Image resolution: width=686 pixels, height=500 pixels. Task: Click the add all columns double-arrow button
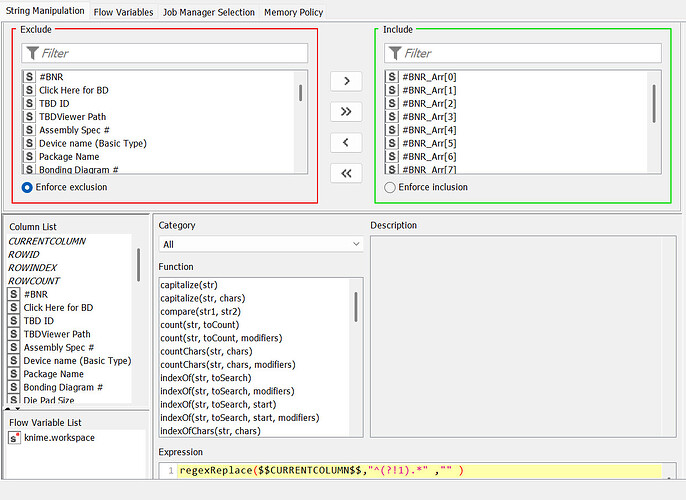[345, 112]
